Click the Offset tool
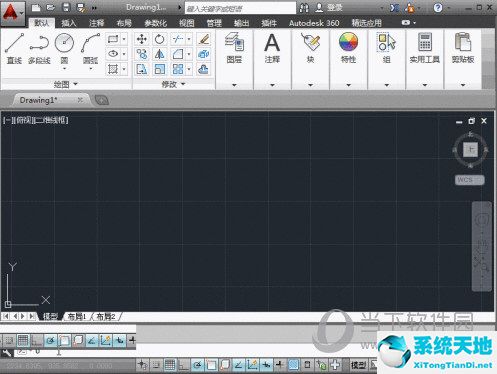 203,69
